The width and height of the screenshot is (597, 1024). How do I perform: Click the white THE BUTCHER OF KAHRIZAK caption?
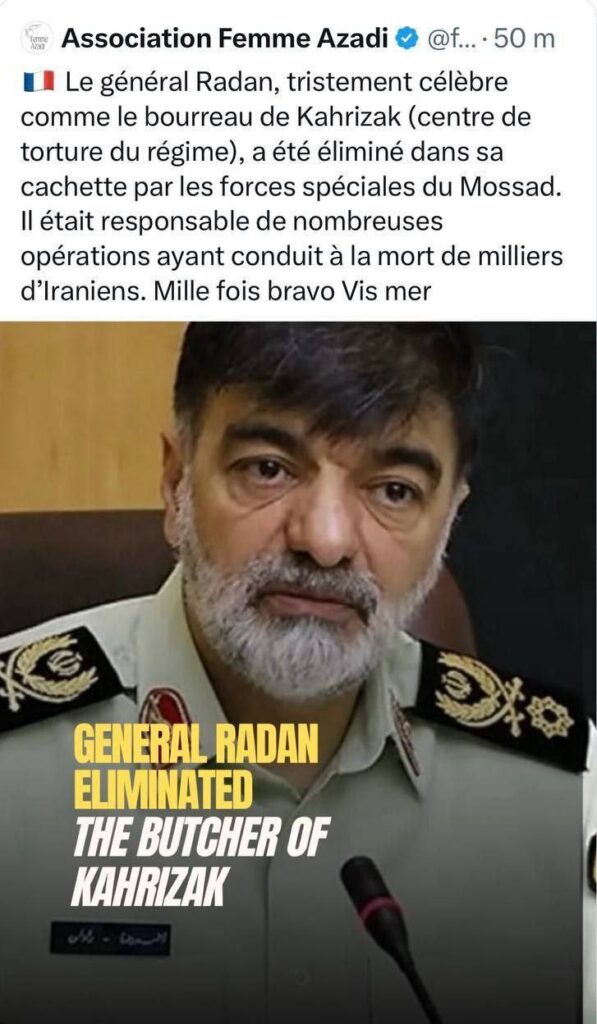tap(201, 863)
